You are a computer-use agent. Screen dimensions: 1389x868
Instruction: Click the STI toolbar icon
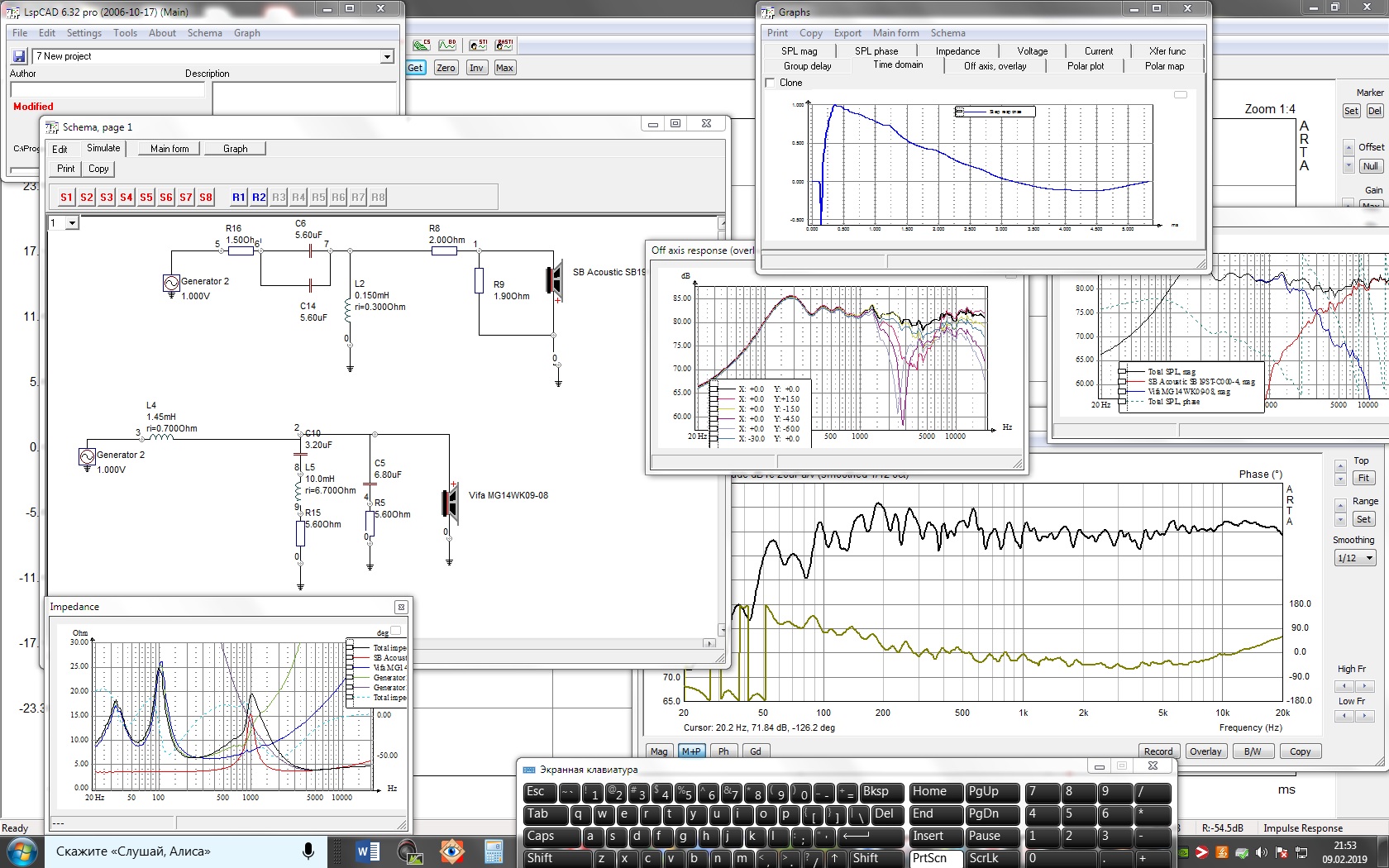(x=478, y=45)
